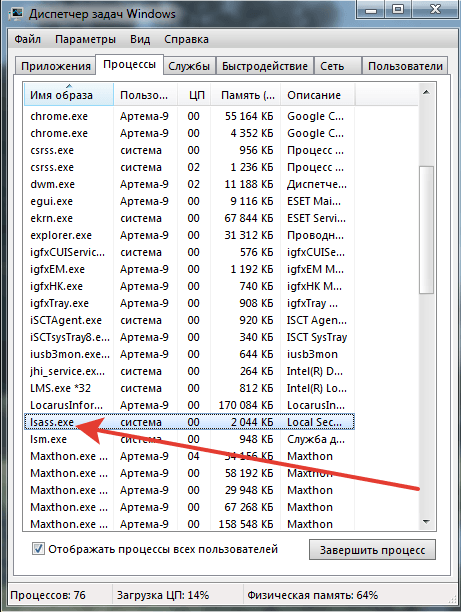Maximize the Task Manager window
Screen dimensions: 461x612
pos(398,9)
